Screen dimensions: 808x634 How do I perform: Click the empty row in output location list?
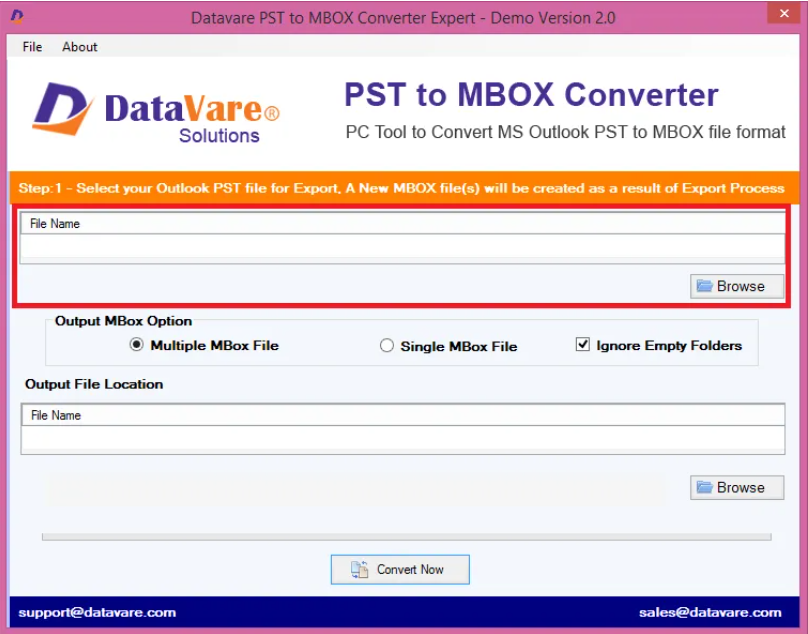click(x=403, y=439)
